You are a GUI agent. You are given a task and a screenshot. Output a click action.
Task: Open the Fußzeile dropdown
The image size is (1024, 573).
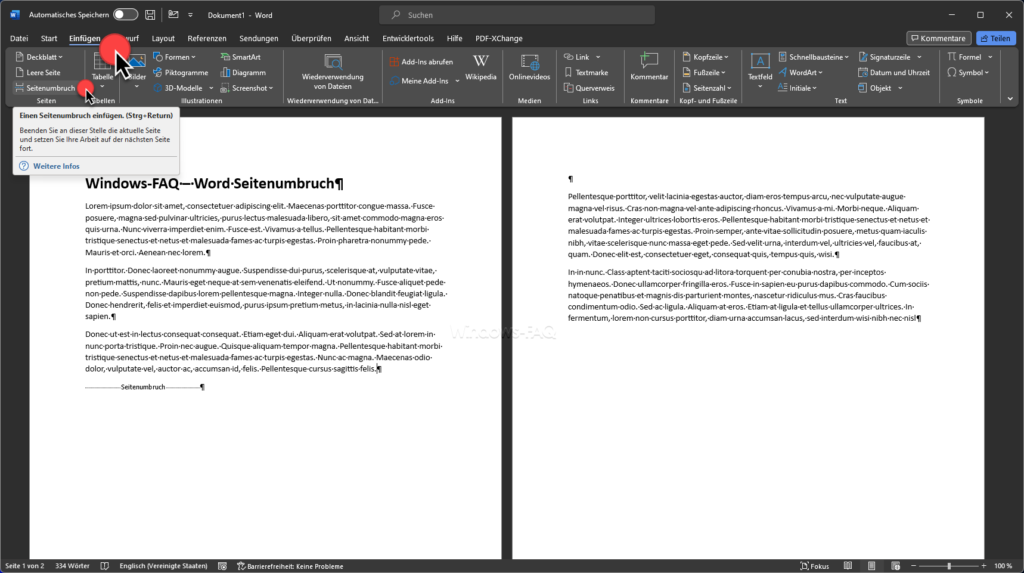[x=703, y=73]
